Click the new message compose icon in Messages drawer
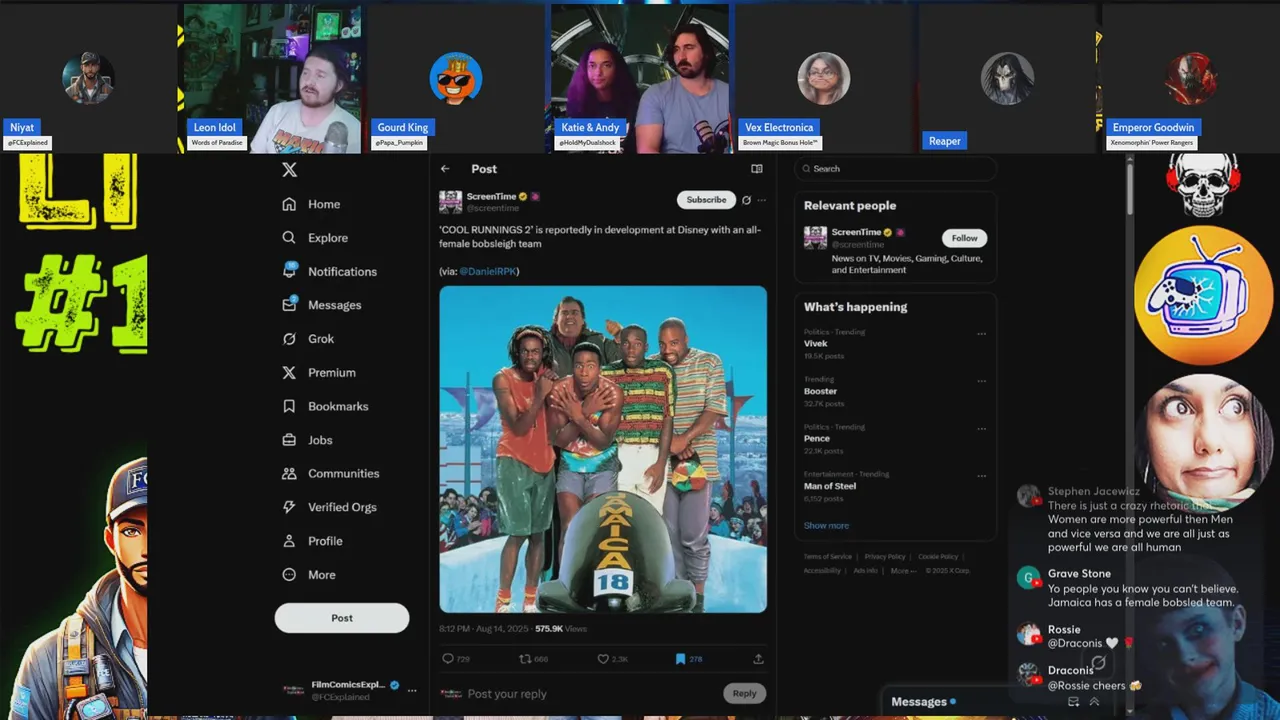This screenshot has height=720, width=1280. 1073,702
